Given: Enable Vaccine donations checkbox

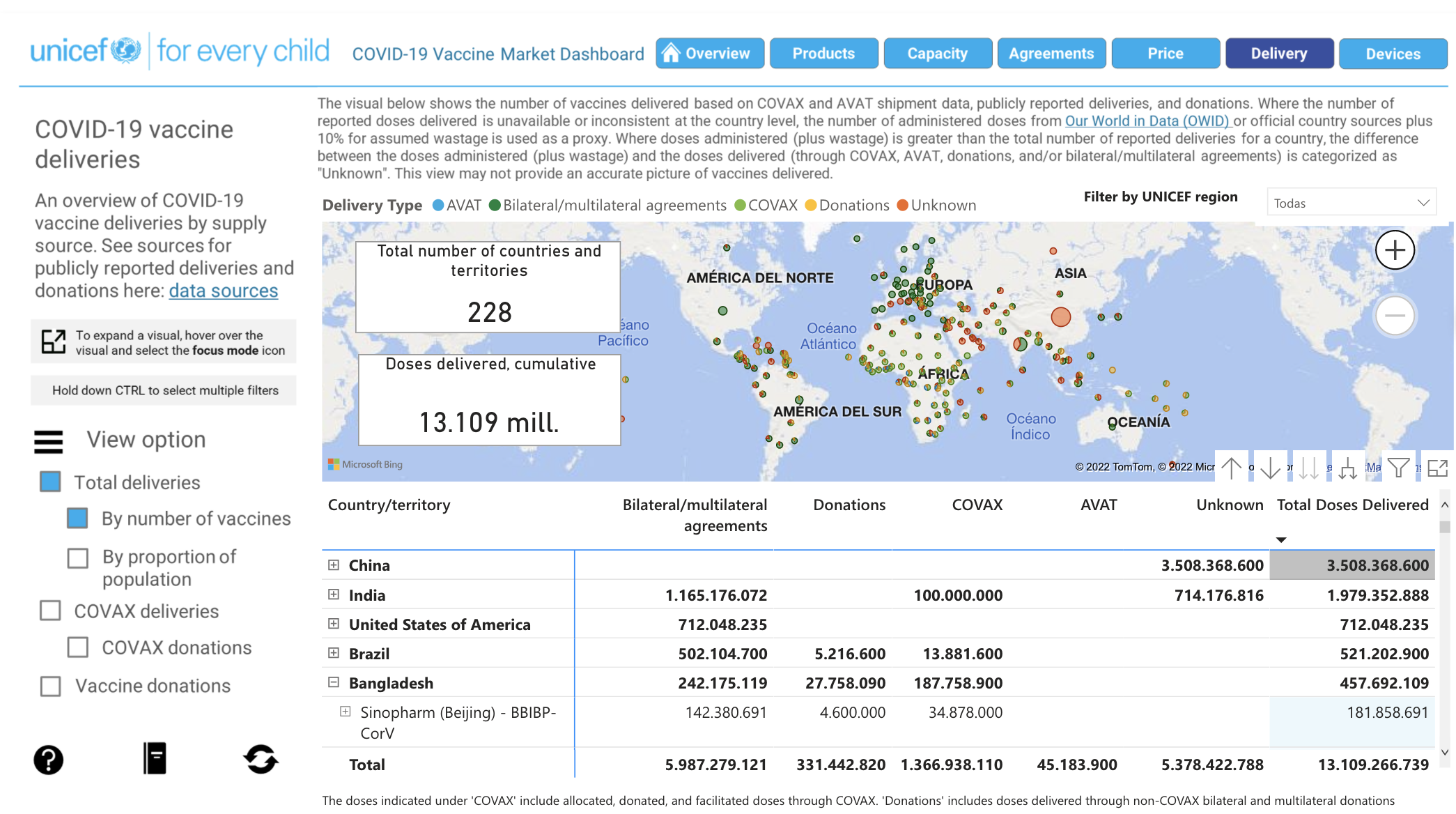Looking at the screenshot, I should 50,686.
